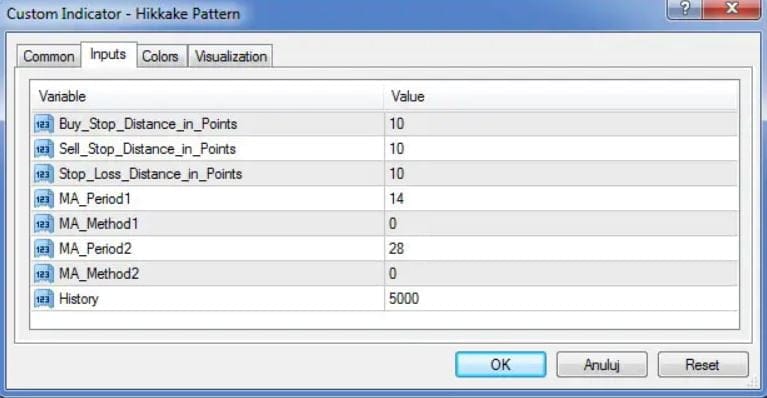Viewport: 767px width, 398px height.
Task: Click the Variable column header
Action: 207,96
